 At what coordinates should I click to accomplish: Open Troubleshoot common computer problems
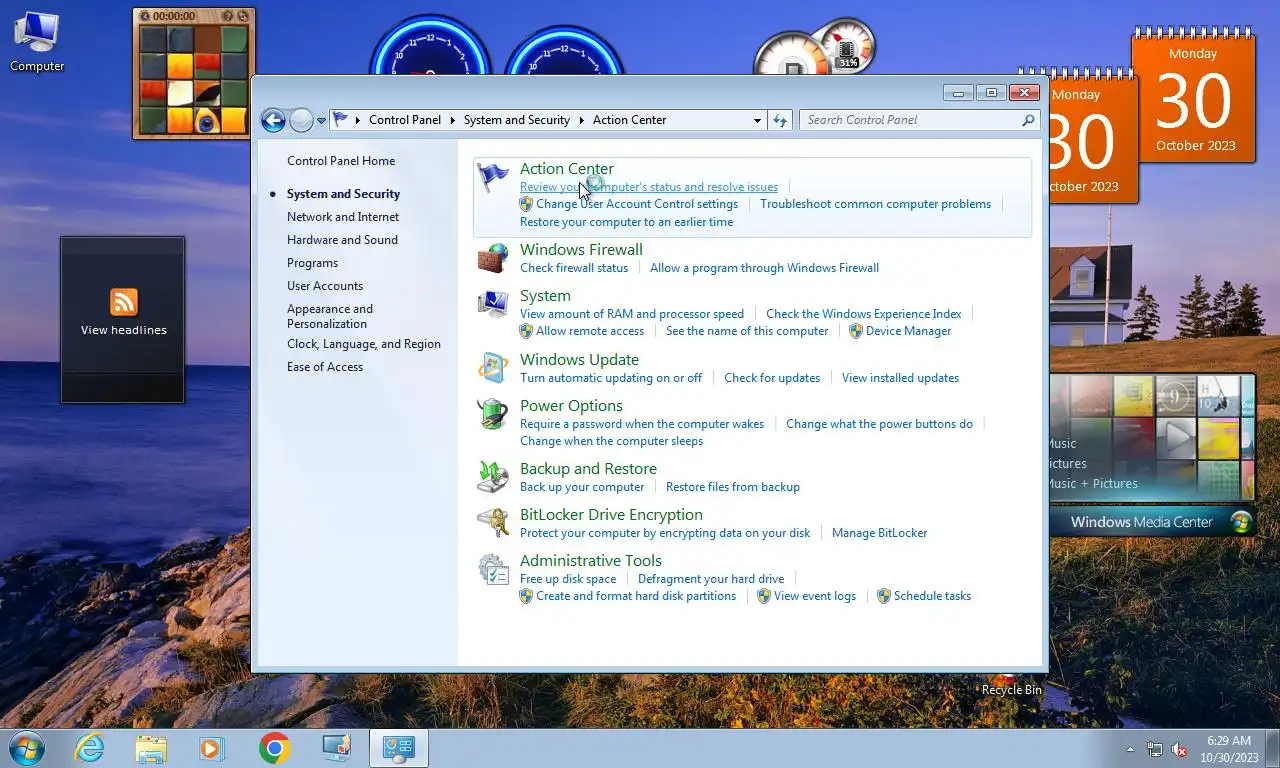click(875, 204)
